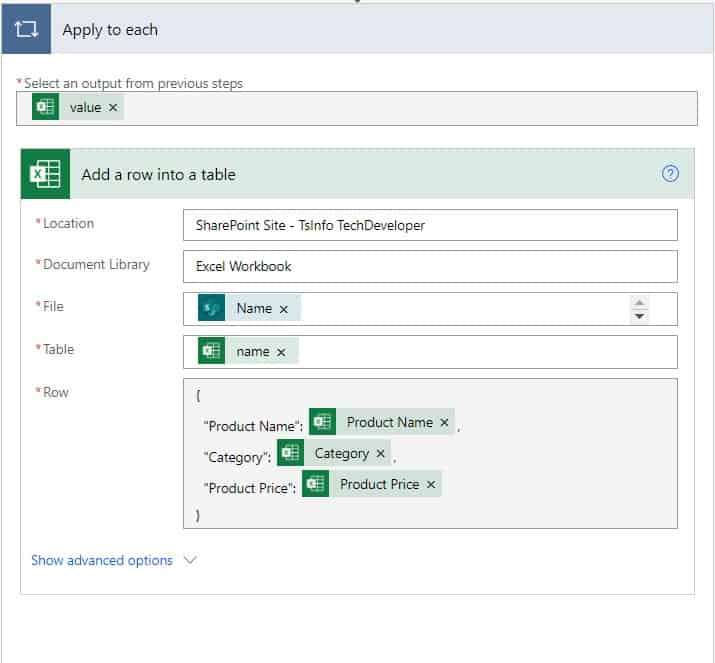Step down in the File field spinner
This screenshot has height=663, width=715.
click(x=639, y=316)
